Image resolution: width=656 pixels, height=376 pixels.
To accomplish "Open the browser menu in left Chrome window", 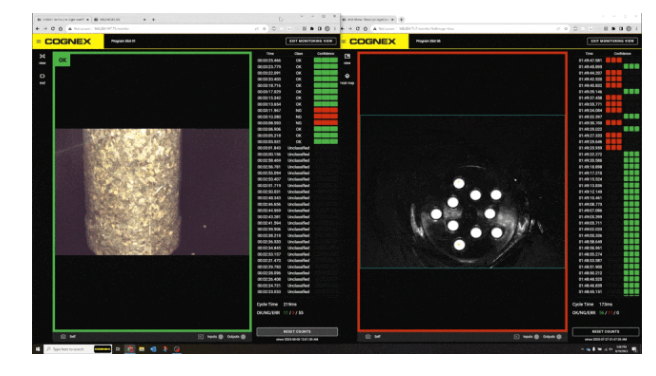I will point(335,28).
